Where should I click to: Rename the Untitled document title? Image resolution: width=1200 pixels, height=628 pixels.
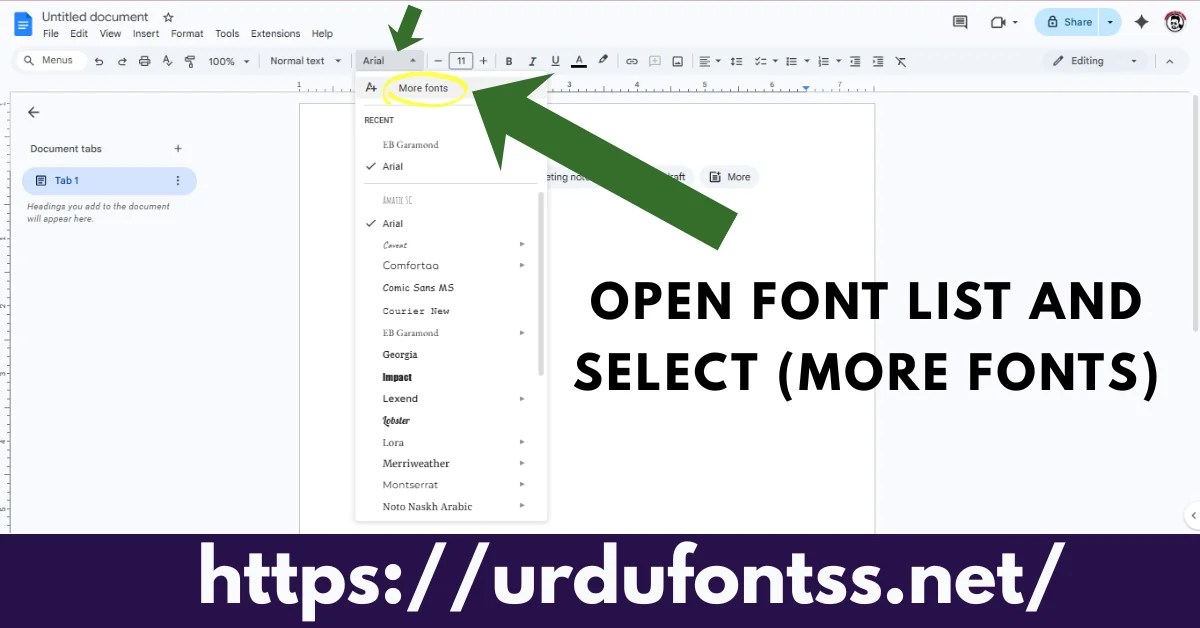(x=95, y=17)
